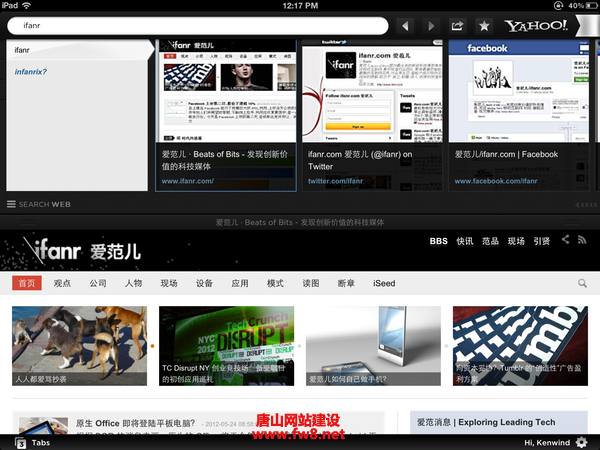Open the 原生 Office 即将登陆平板电脑 headline
Screen dimensions: 600x450
135,423
